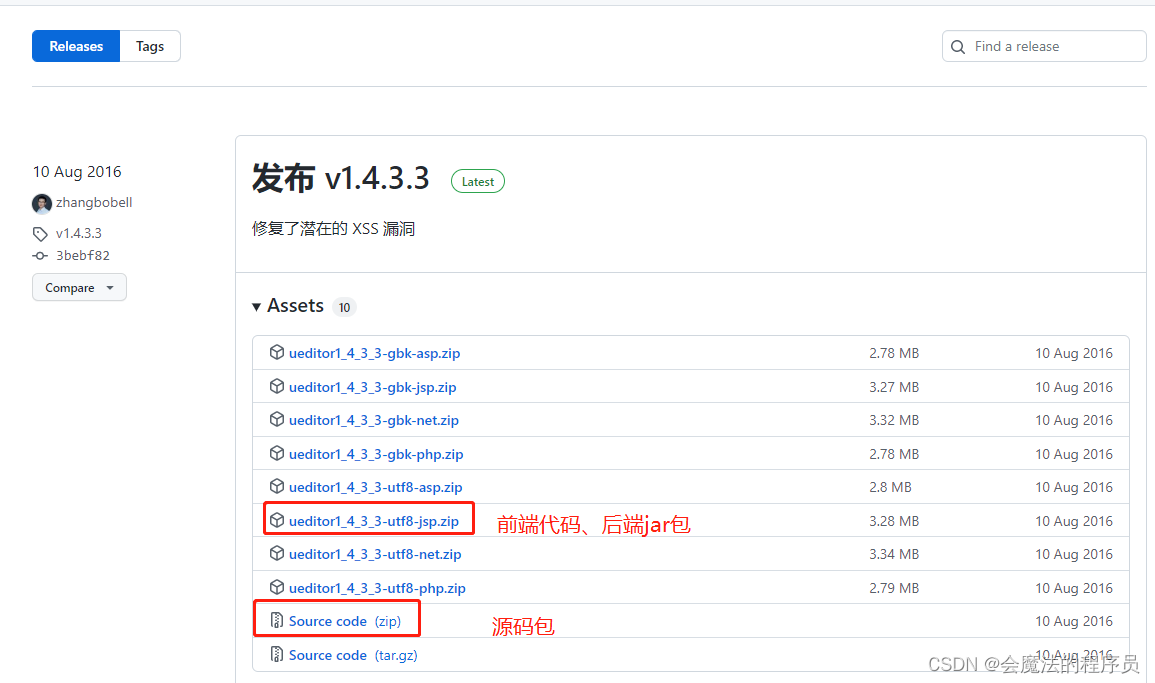The image size is (1155, 683).
Task: Open zhangbobell's profile avatar
Action: point(42,203)
